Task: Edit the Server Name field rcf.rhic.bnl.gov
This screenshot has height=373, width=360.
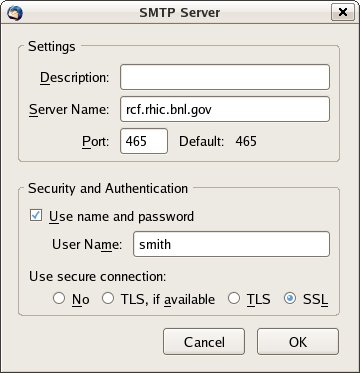Action: coord(225,109)
